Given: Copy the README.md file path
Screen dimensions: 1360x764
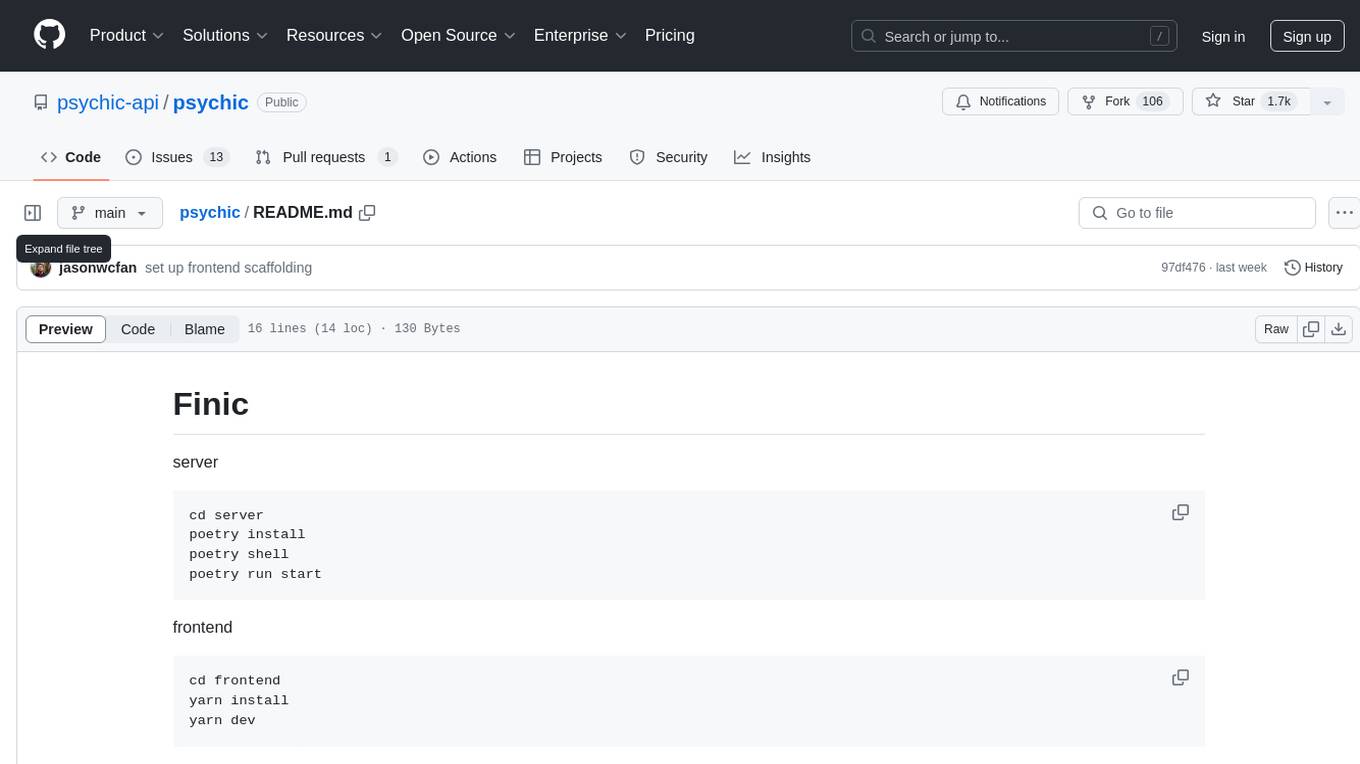Looking at the screenshot, I should coord(367,212).
